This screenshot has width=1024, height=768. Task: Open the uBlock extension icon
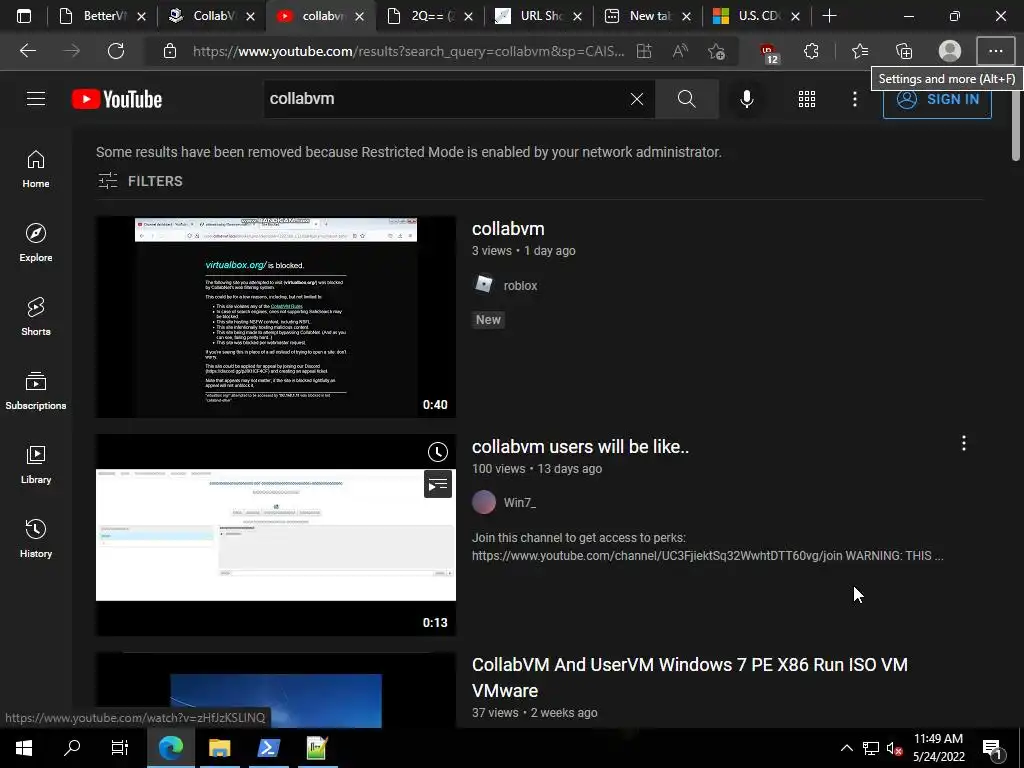pyautogui.click(x=769, y=52)
